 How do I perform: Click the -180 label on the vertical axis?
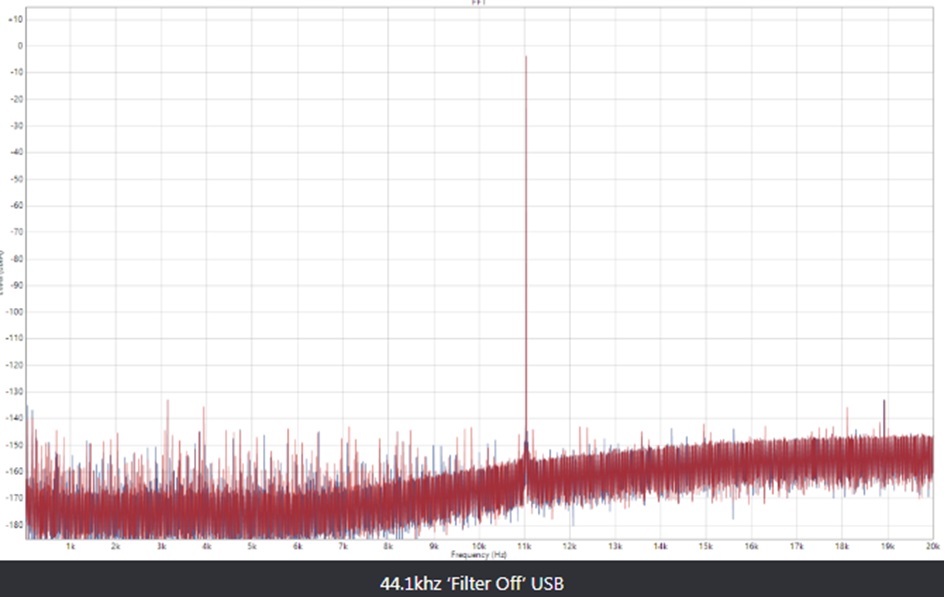click(13, 524)
